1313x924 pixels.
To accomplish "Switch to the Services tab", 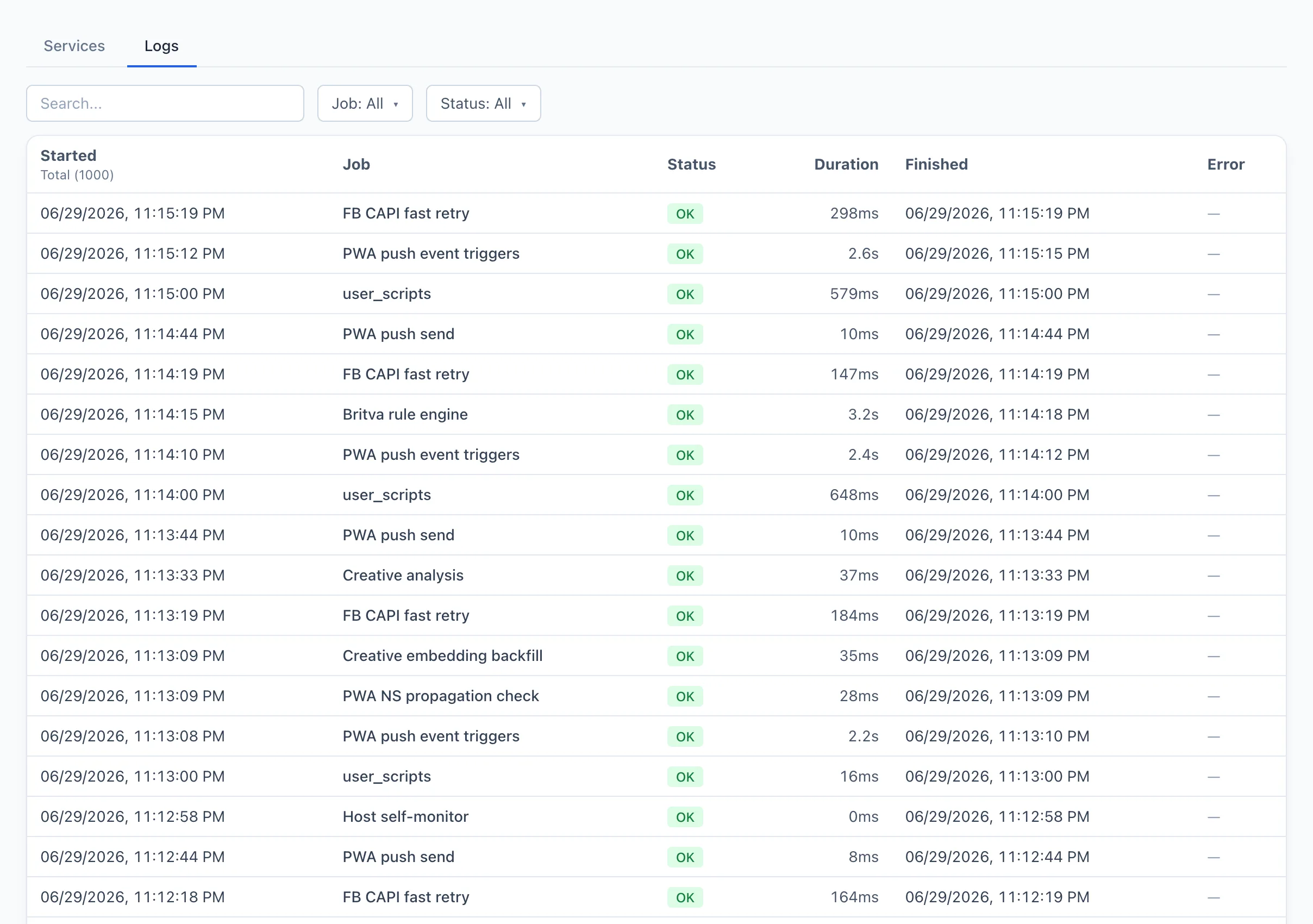I will click(74, 46).
